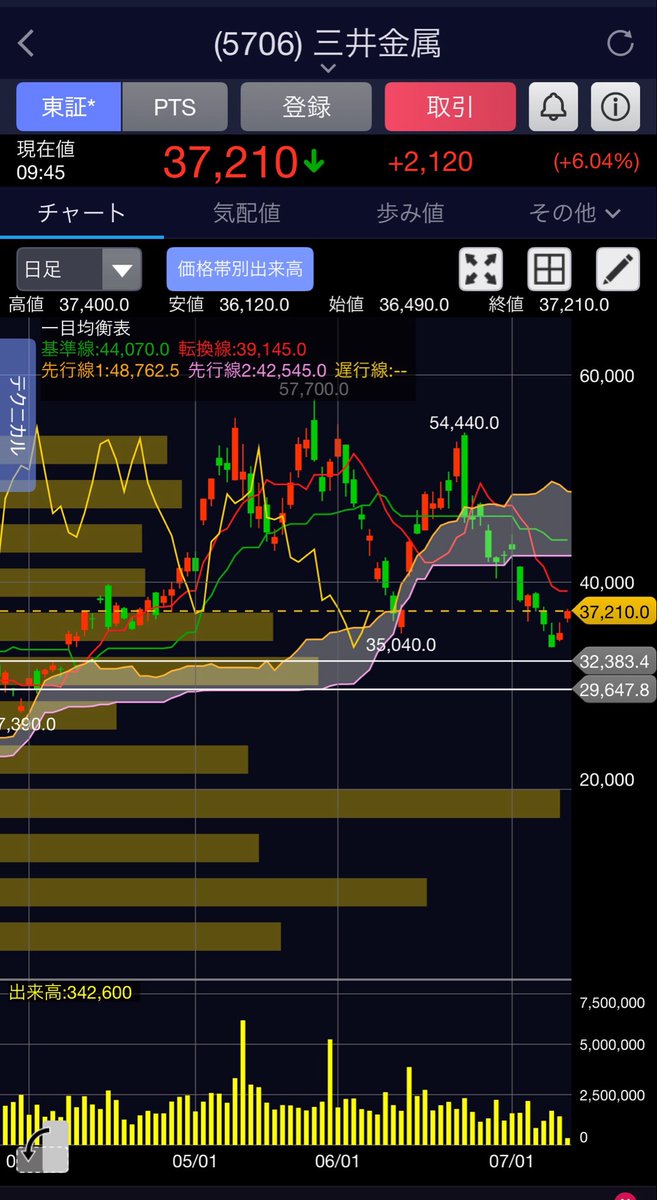Switch to the 気配値 tab
The width and height of the screenshot is (657, 1200).
coord(246,212)
